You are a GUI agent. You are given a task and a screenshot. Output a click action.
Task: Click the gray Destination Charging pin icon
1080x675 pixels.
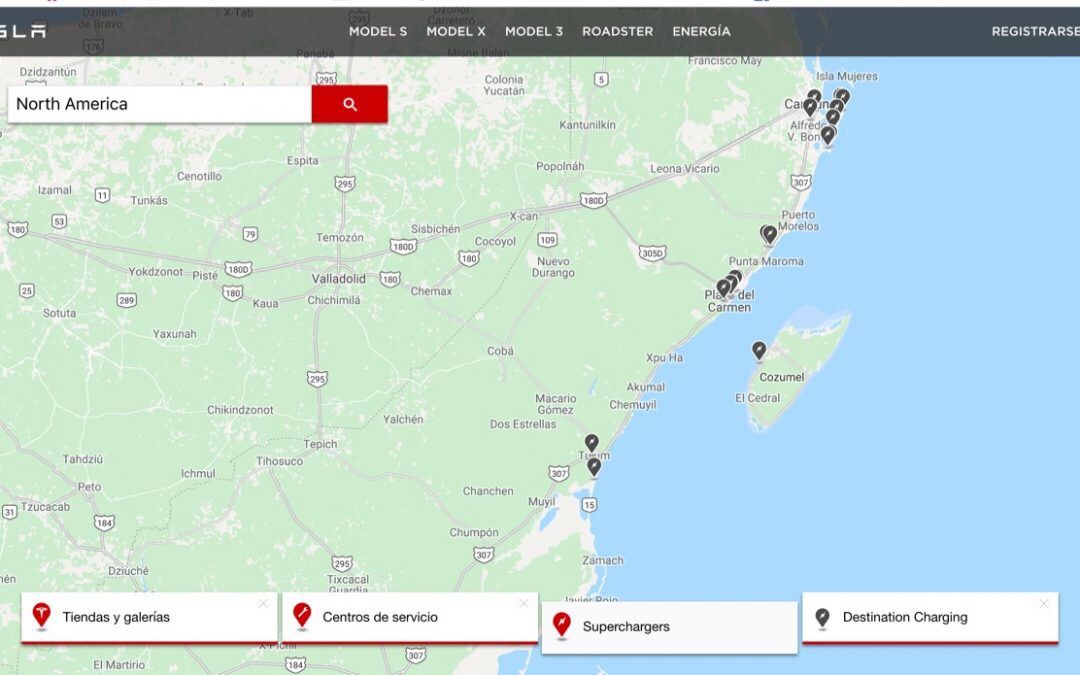coord(822,618)
